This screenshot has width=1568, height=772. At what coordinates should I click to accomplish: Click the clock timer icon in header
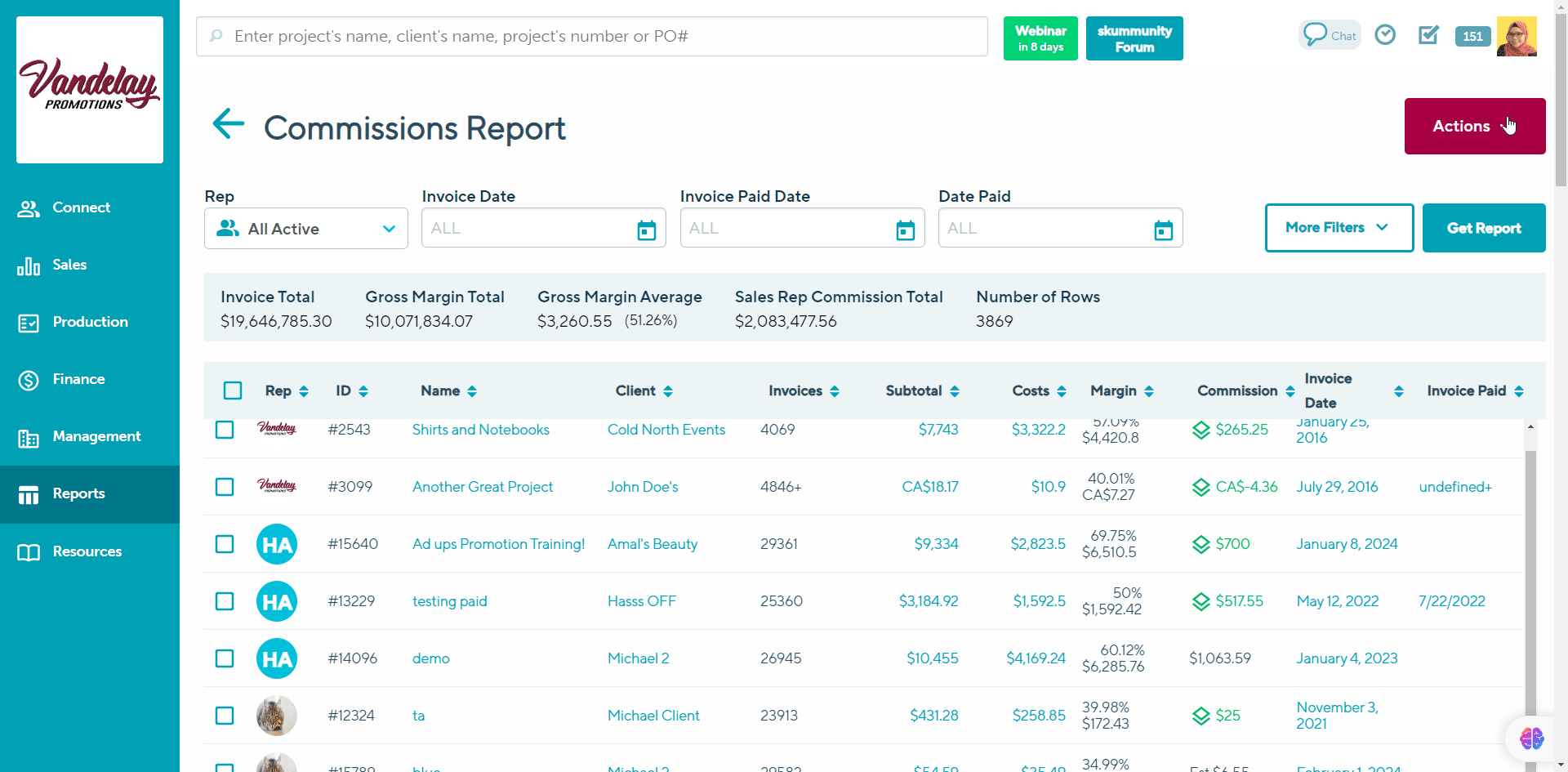tap(1384, 35)
